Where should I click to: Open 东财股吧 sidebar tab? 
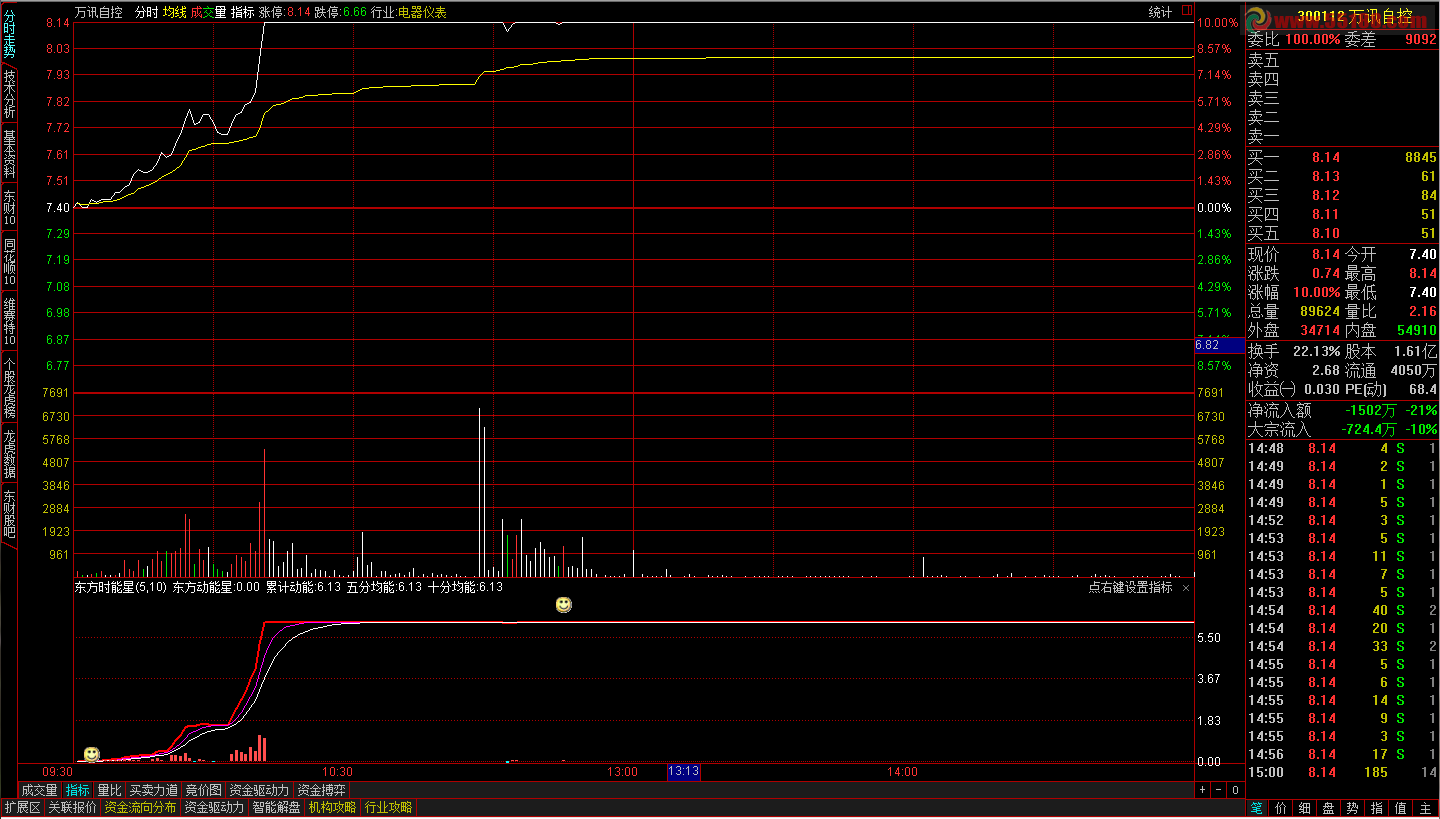[9, 514]
